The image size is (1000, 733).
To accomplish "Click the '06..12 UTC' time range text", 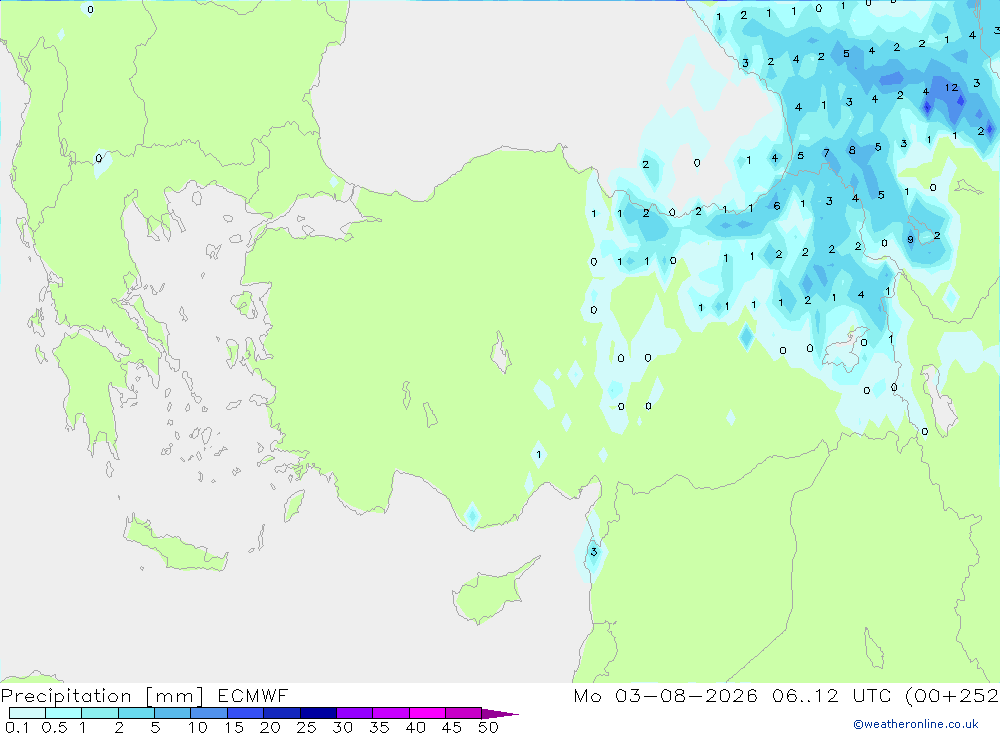I will (833, 695).
